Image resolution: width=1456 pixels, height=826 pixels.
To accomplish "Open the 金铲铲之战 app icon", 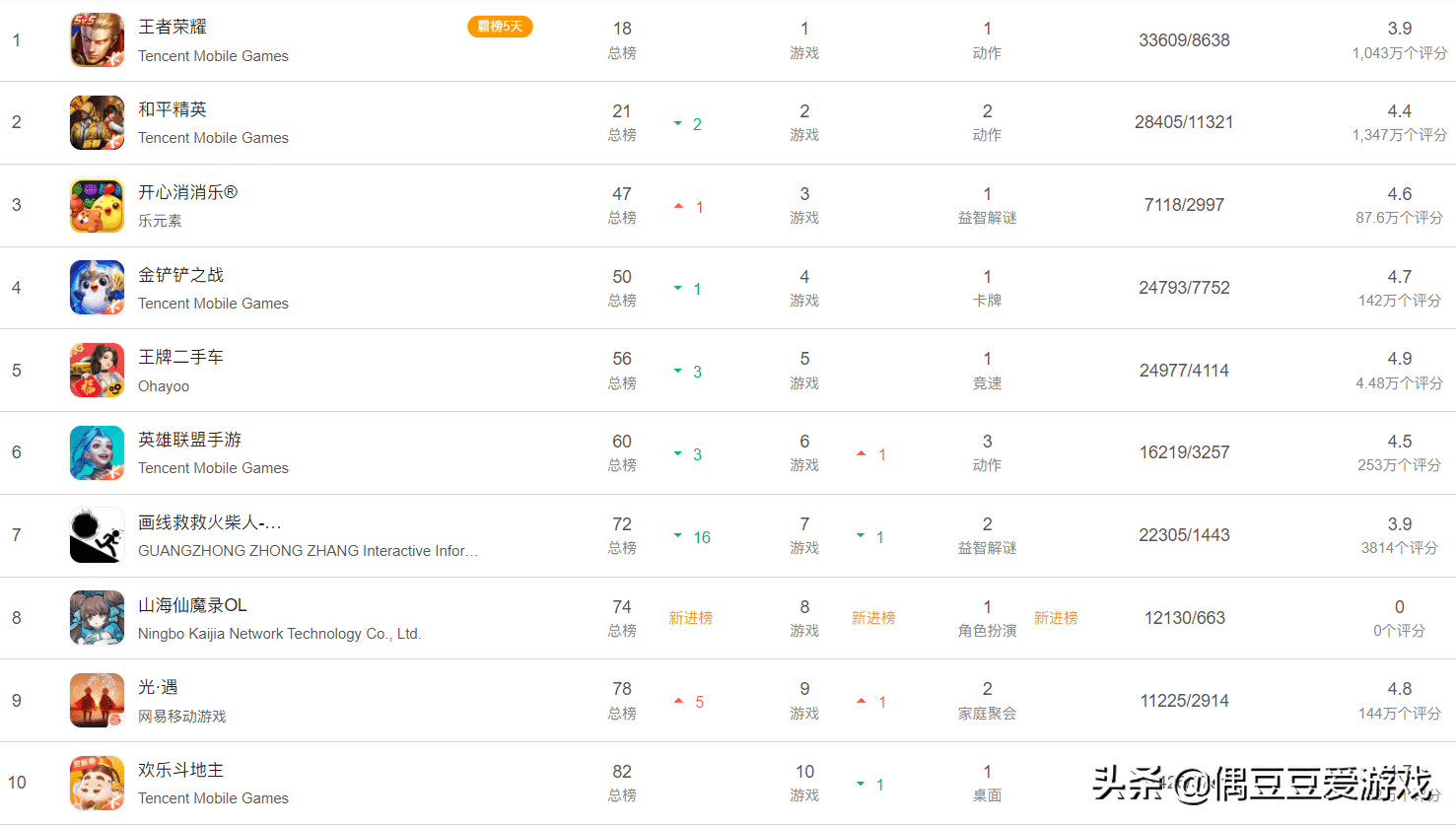I will (97, 288).
